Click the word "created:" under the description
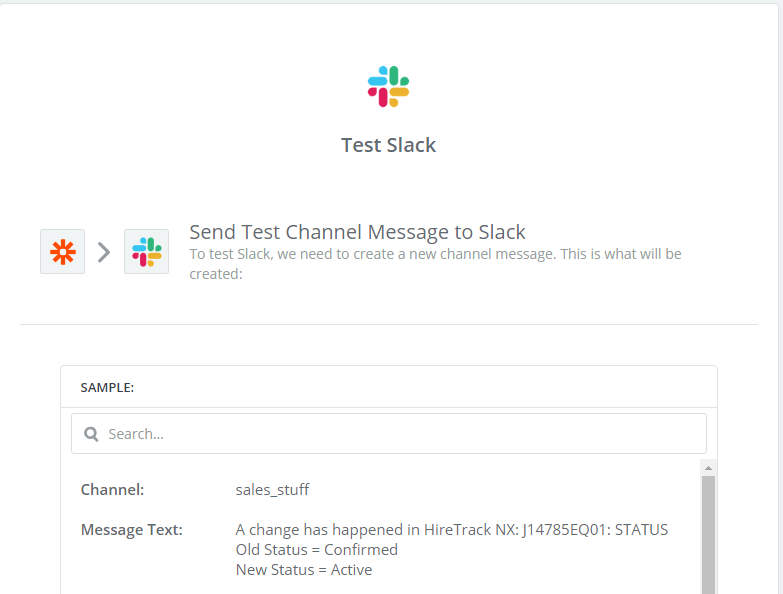 point(216,274)
